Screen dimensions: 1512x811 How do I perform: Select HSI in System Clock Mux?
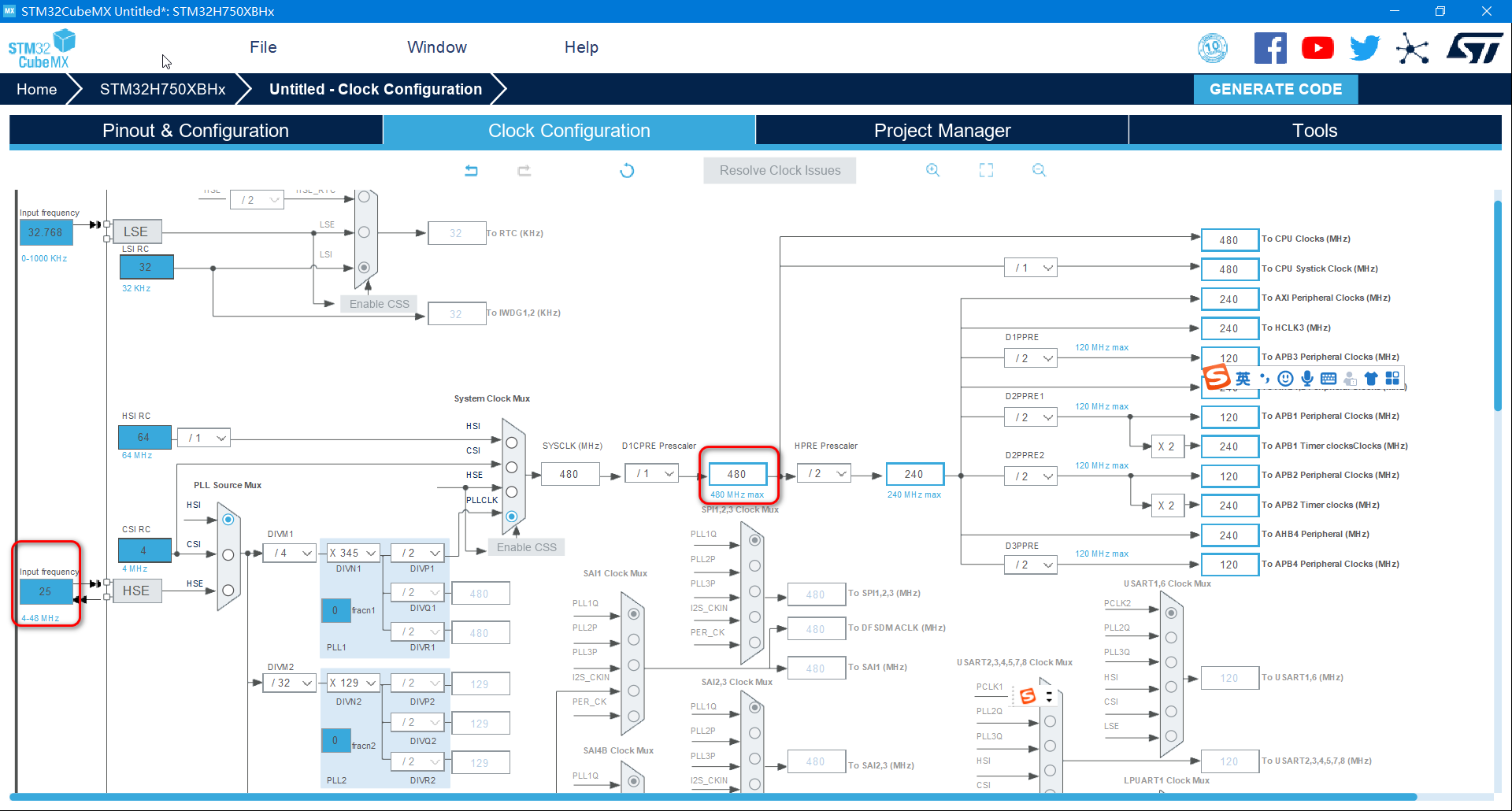[512, 443]
